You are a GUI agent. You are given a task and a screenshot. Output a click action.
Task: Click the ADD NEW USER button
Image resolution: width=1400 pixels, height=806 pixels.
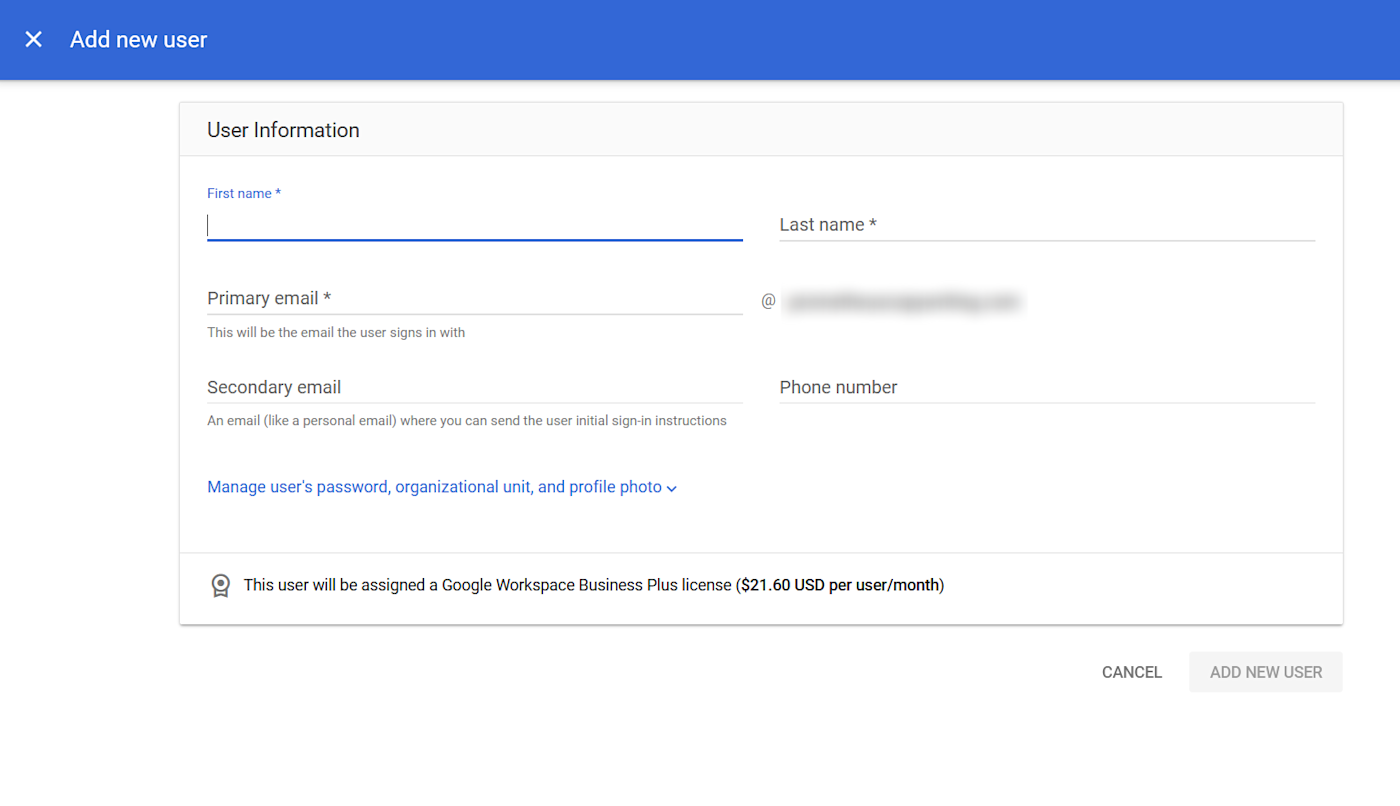1266,672
